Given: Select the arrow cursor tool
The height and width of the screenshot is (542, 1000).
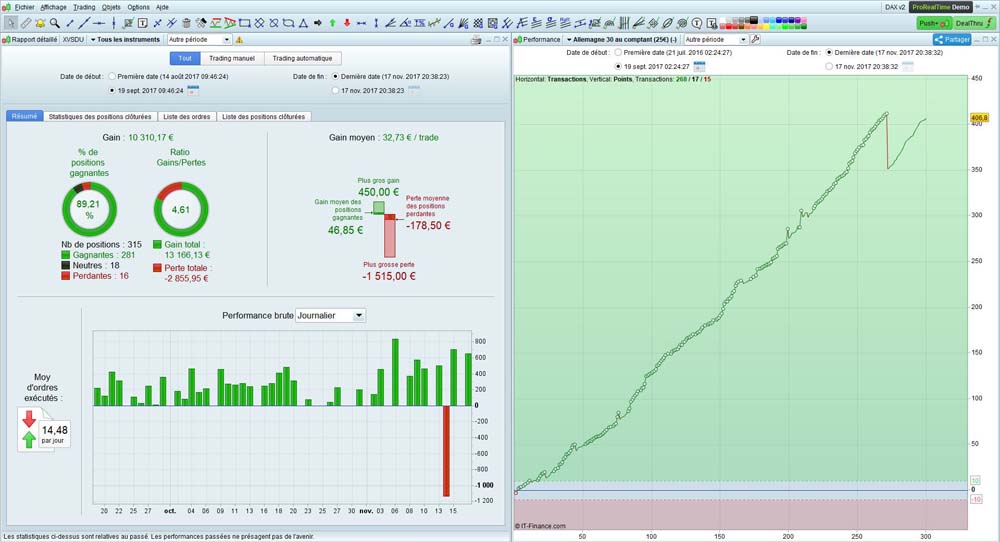Looking at the screenshot, I should click(11, 24).
